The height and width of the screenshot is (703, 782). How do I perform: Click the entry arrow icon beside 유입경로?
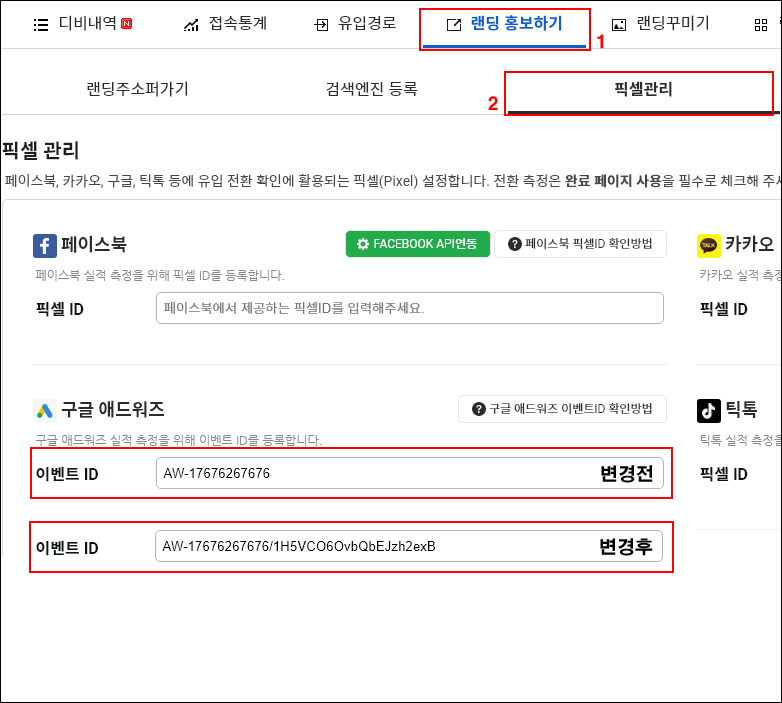321,25
